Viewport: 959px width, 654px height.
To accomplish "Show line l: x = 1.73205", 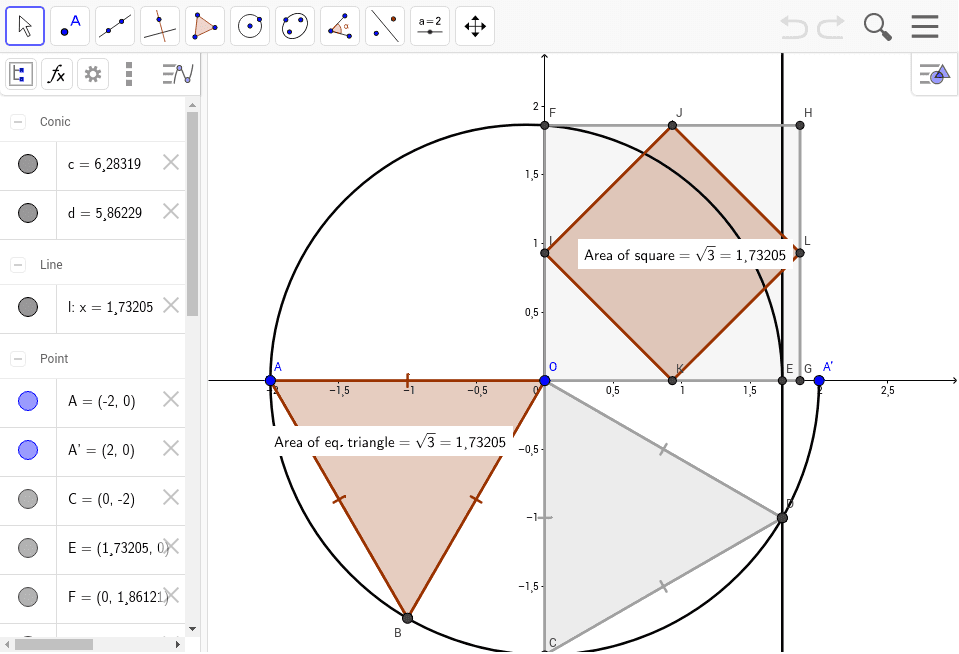I will (x=28, y=307).
